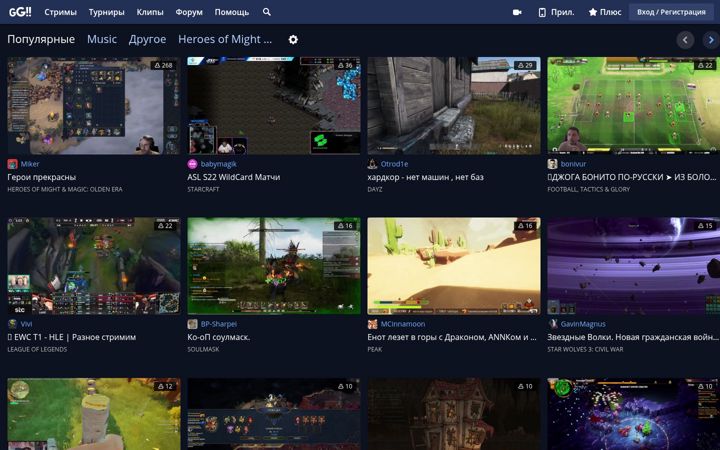The height and width of the screenshot is (450, 720).
Task: Open StarCraft ASL S22 stream thumbnail
Action: [274, 106]
